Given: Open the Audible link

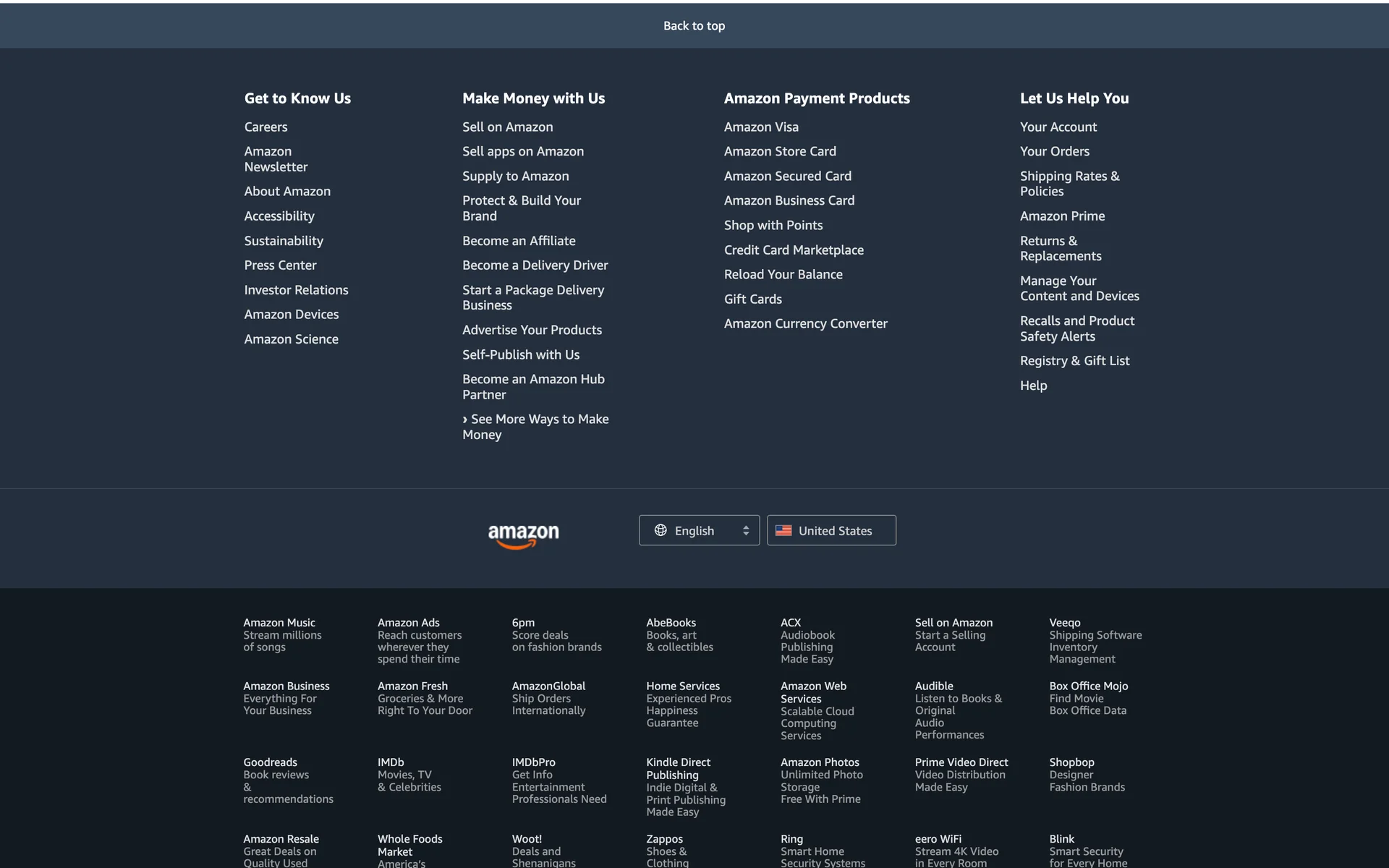Looking at the screenshot, I should click(x=934, y=686).
